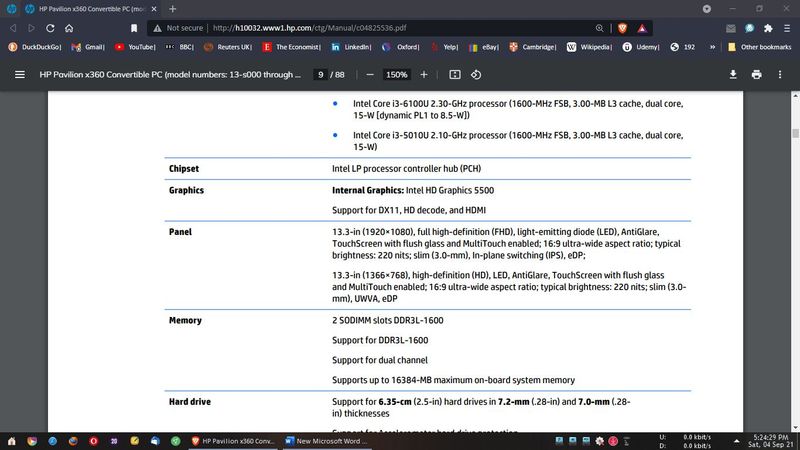Click the fit to page icon
The height and width of the screenshot is (450, 800).
pos(455,74)
